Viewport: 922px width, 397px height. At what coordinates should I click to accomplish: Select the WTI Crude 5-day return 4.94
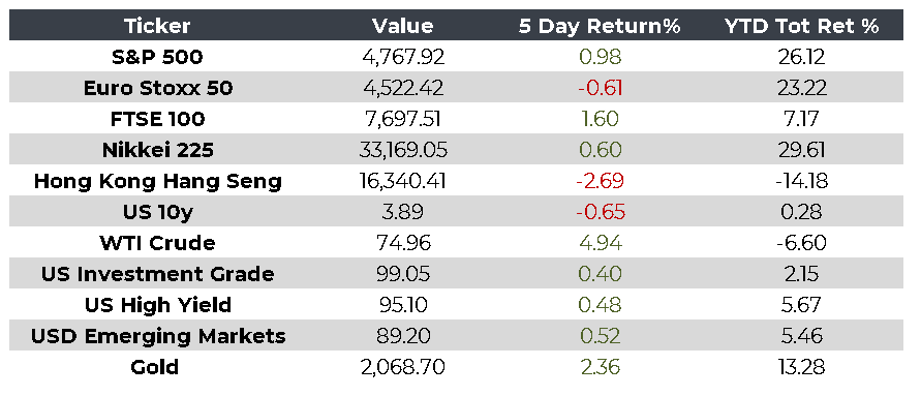click(600, 243)
